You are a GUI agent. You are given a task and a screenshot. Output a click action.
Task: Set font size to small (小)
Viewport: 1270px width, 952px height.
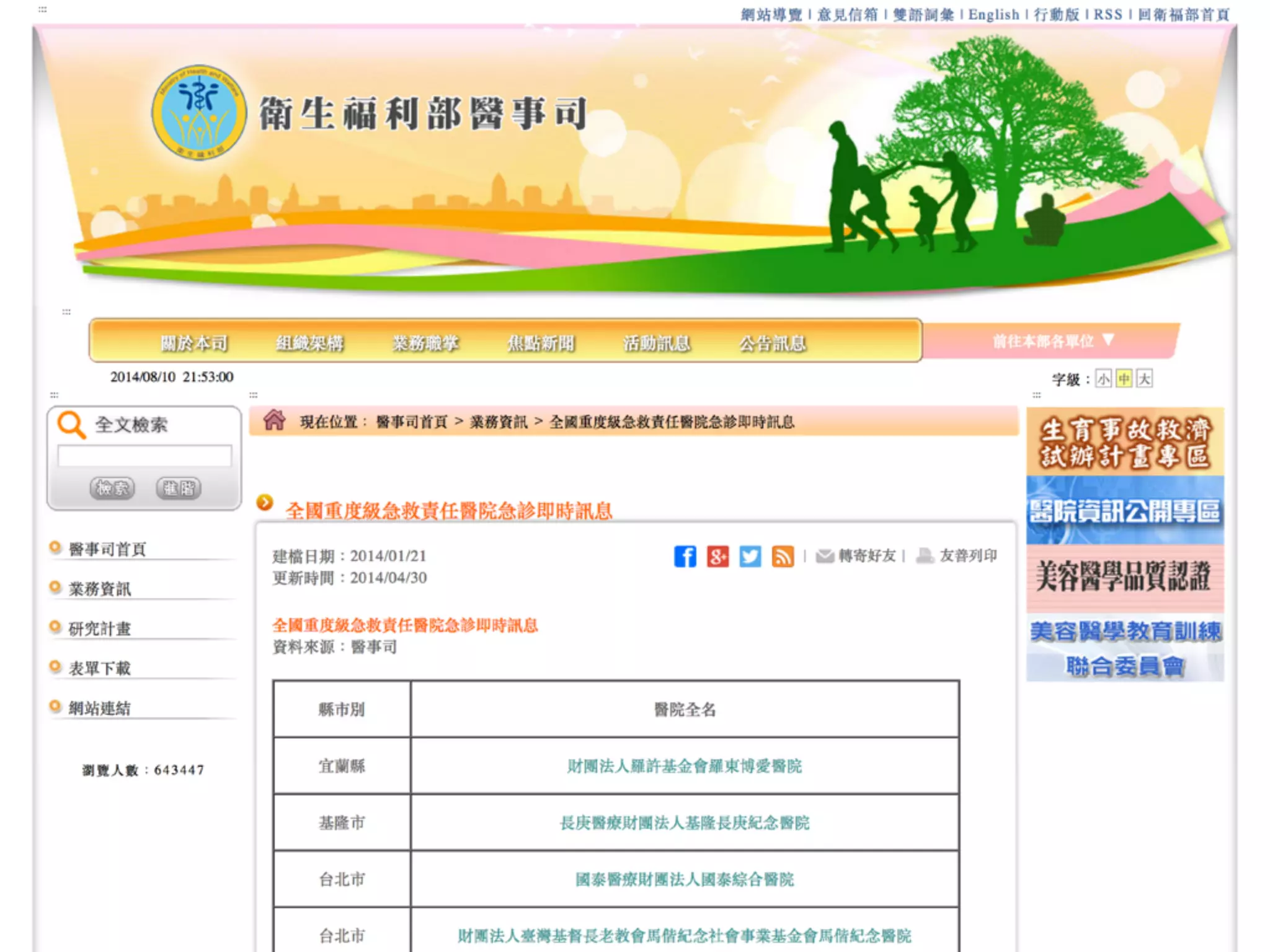pos(1103,379)
